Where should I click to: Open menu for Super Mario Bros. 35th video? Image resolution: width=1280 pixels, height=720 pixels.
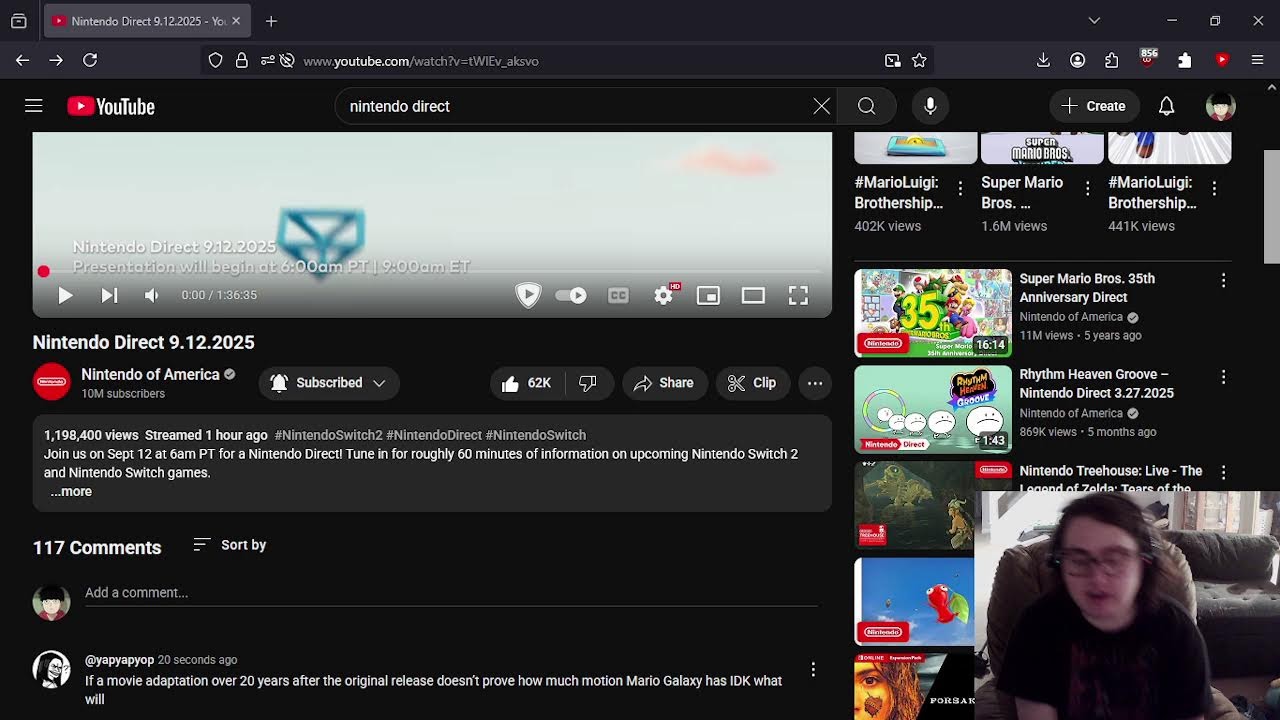tap(1223, 281)
